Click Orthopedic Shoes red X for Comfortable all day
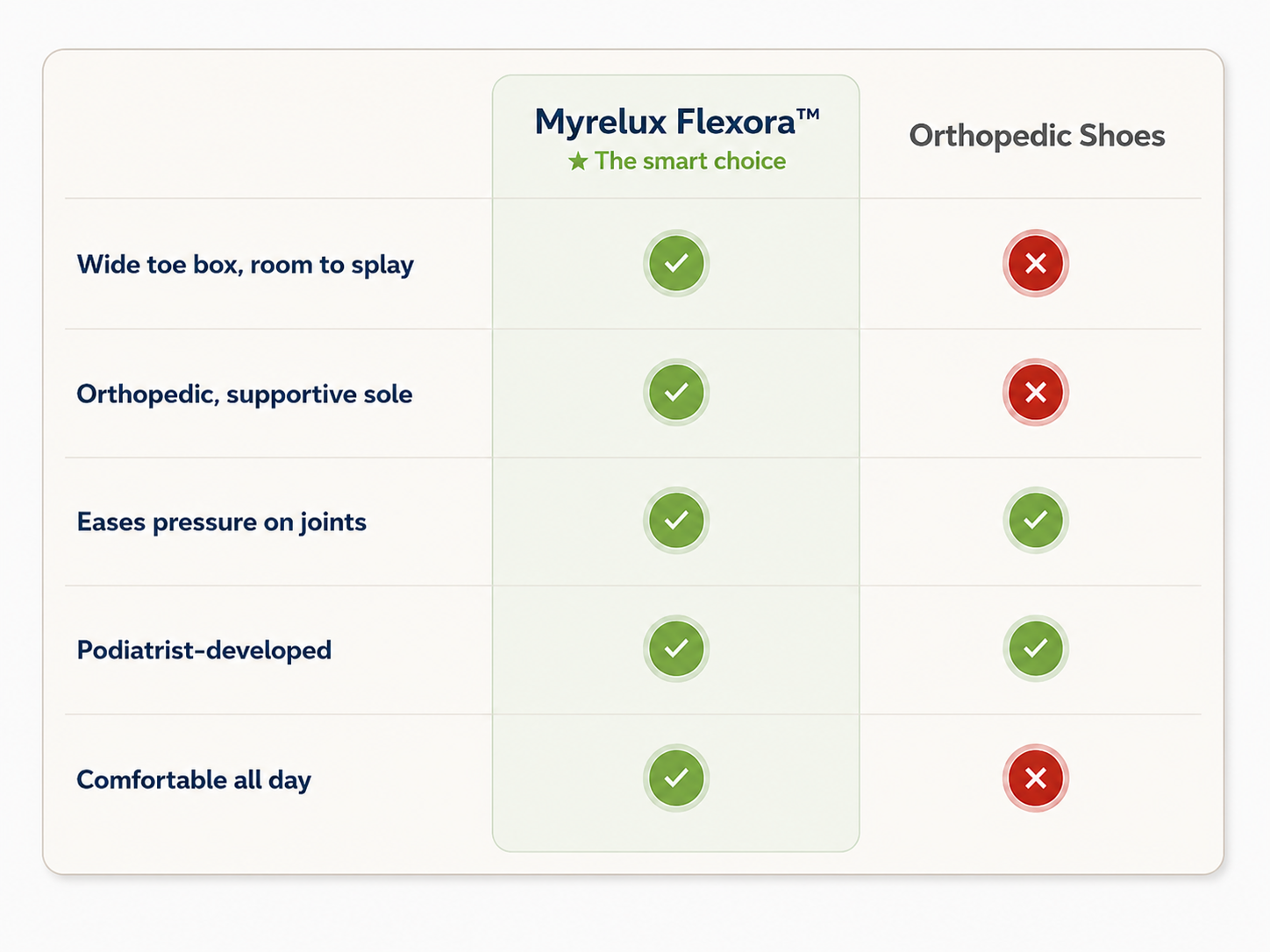This screenshot has width=1270, height=952. pyautogui.click(x=1036, y=778)
